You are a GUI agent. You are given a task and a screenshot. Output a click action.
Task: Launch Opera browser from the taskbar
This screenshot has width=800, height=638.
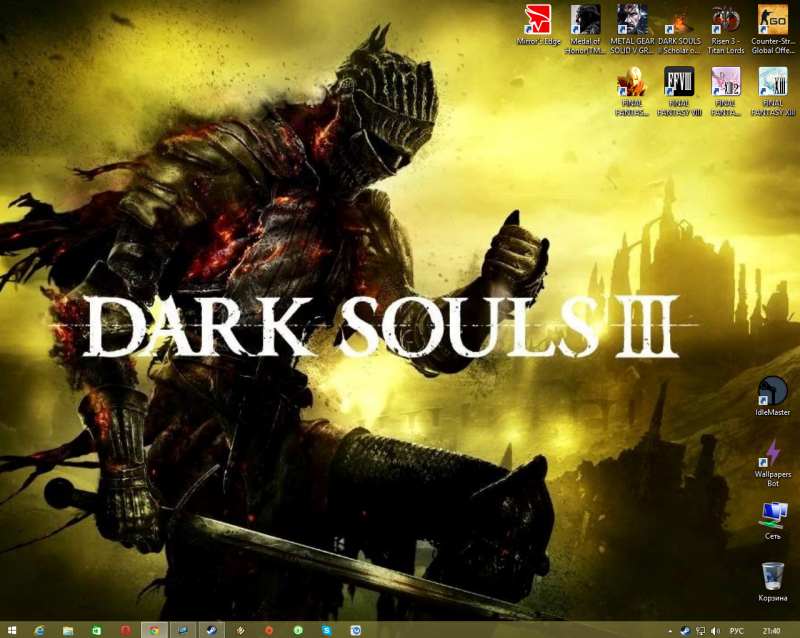(125, 630)
